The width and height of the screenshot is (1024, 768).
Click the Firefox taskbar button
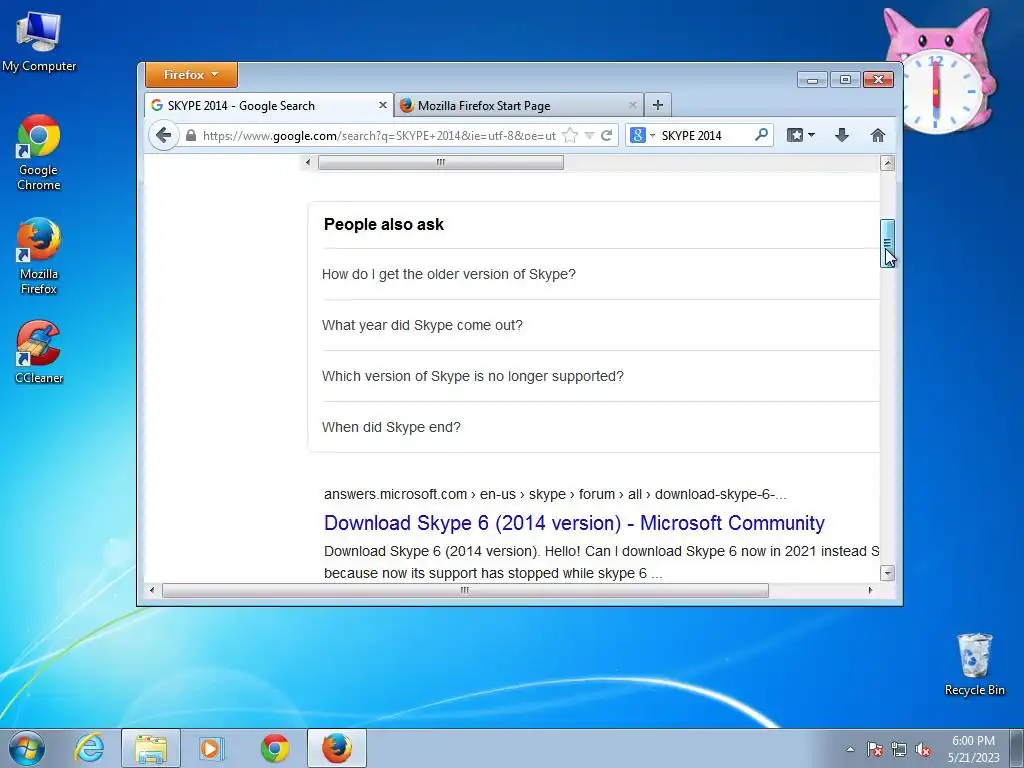click(x=337, y=748)
